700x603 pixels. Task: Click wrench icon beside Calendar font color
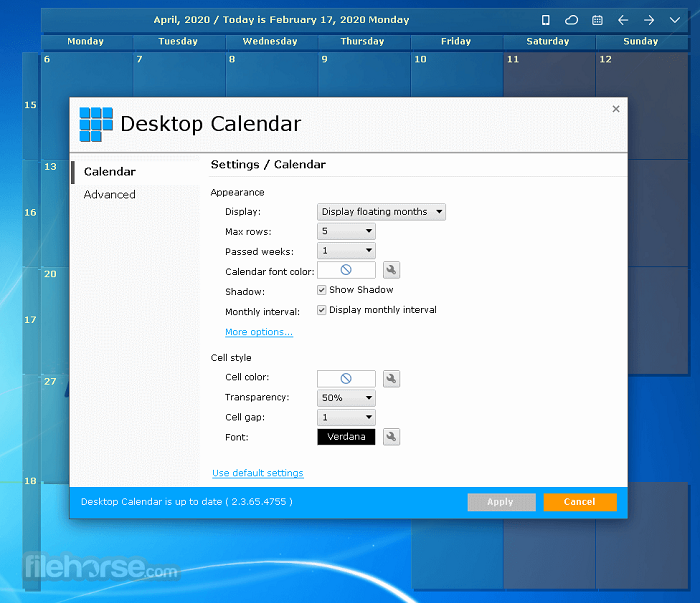pos(391,270)
